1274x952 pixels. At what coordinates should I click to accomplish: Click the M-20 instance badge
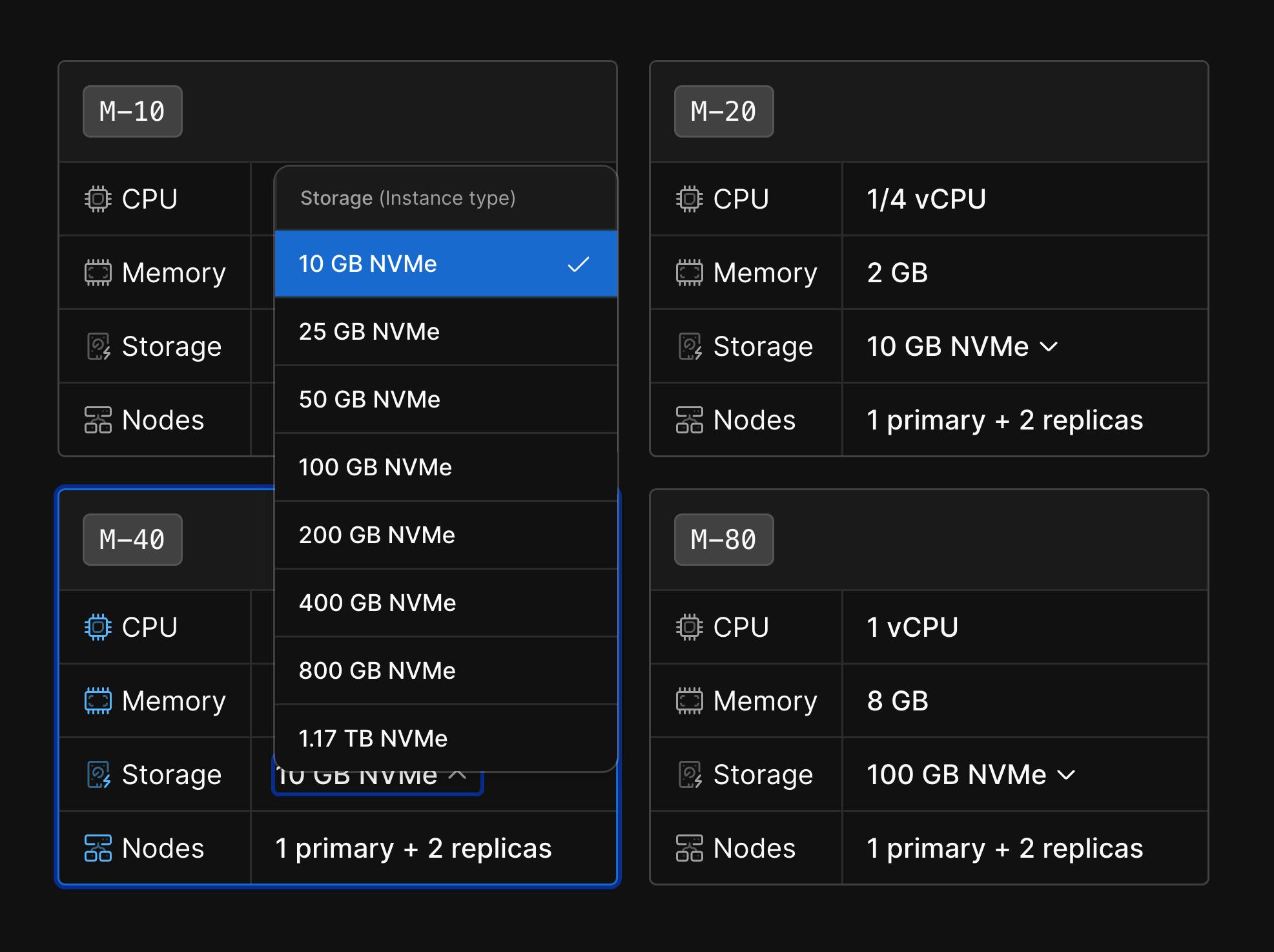click(723, 111)
